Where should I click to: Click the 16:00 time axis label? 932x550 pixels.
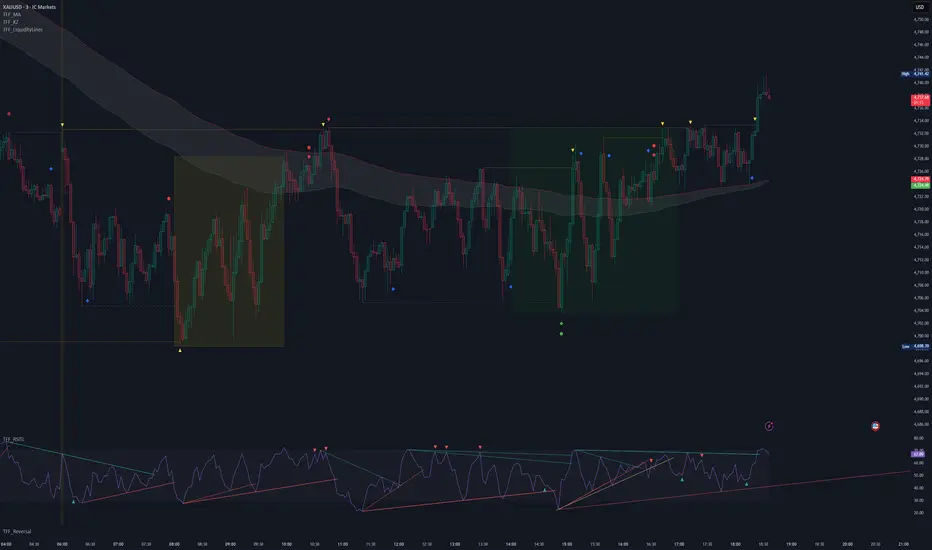623,544
